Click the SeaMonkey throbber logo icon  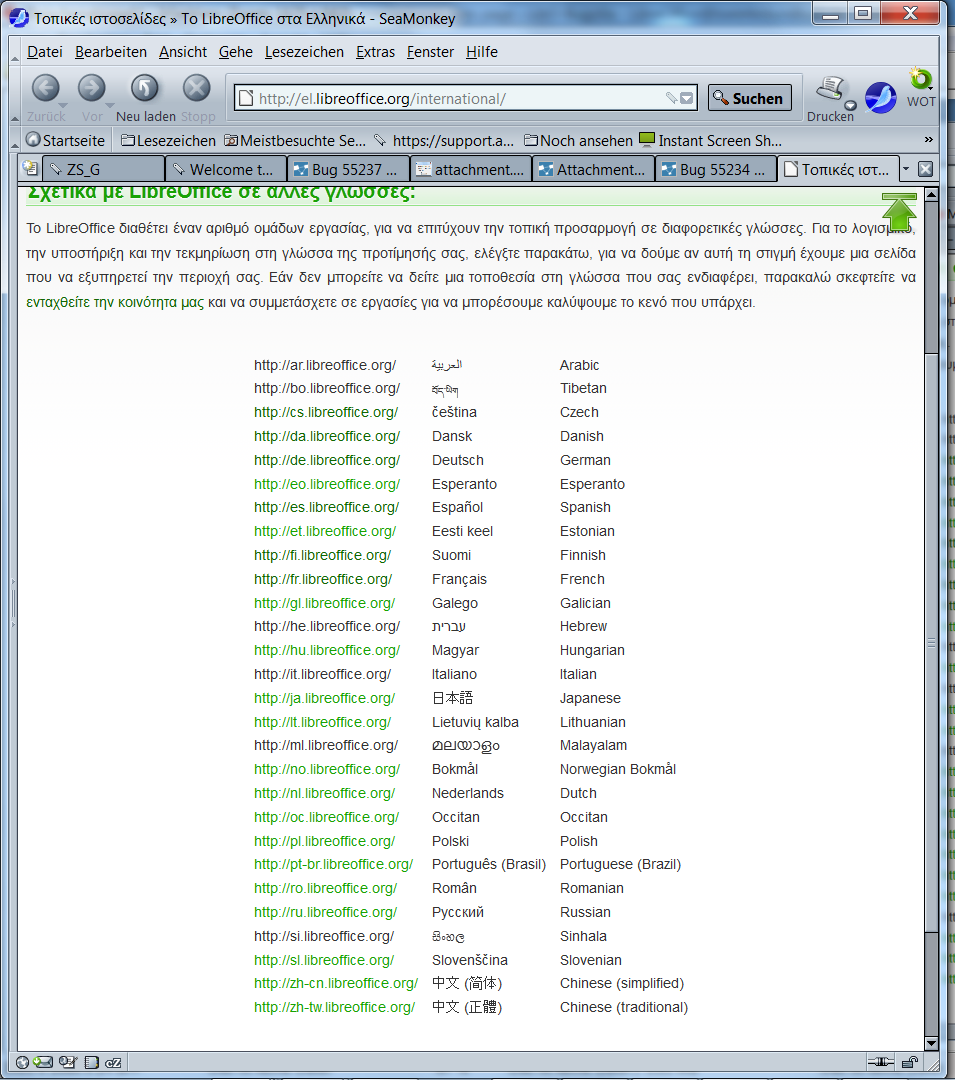(880, 97)
